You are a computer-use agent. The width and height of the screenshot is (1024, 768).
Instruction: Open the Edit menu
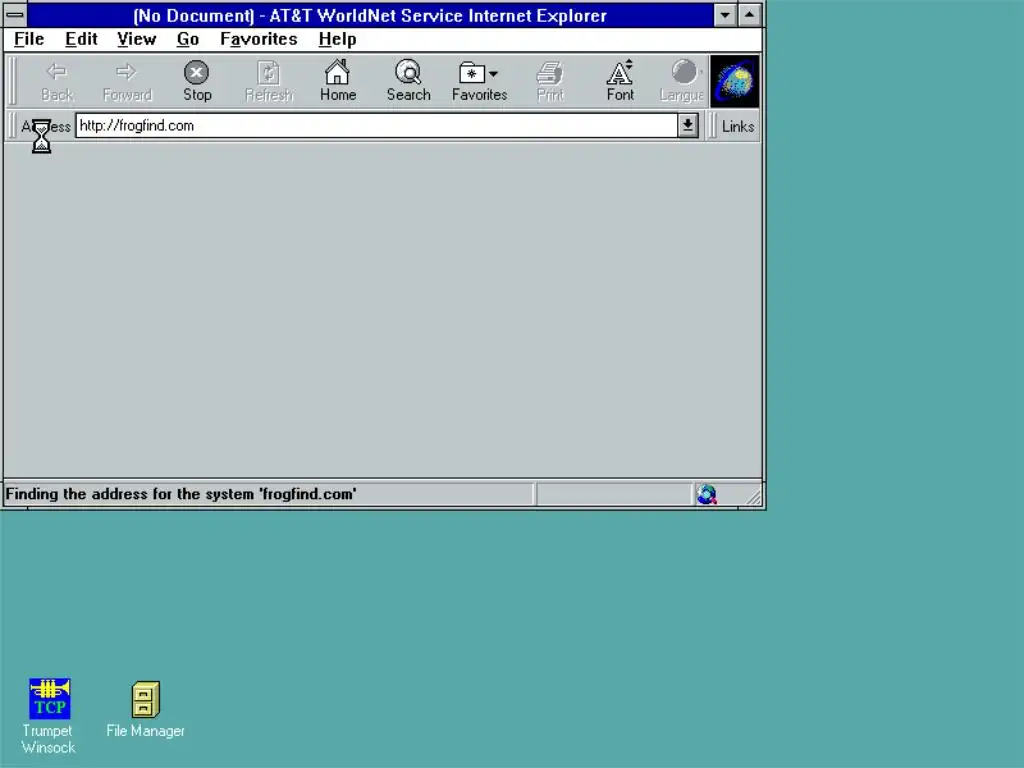click(x=81, y=39)
